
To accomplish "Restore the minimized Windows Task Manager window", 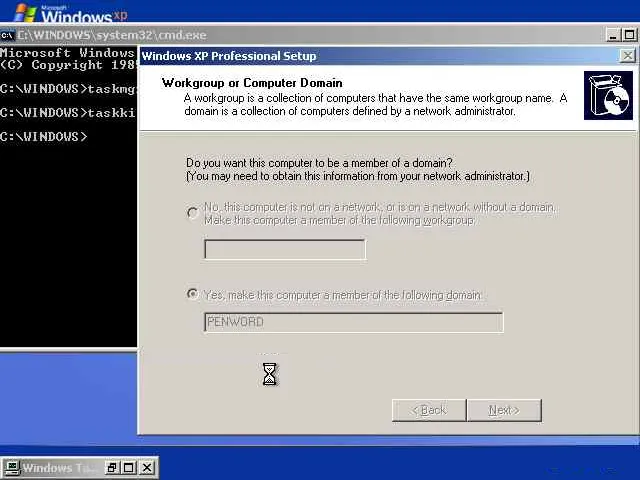I will point(111,468).
